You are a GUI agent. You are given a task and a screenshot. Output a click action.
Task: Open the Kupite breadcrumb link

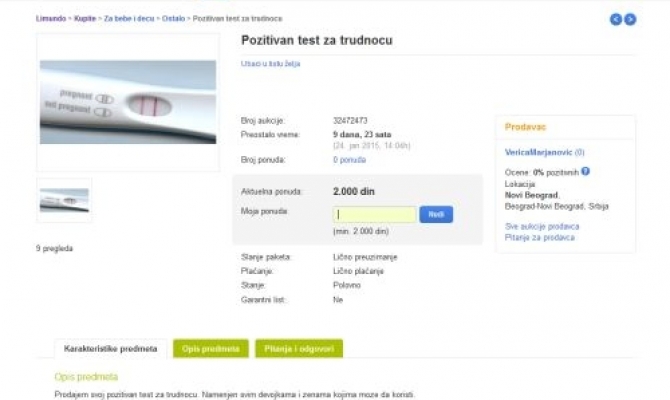[x=84, y=18]
